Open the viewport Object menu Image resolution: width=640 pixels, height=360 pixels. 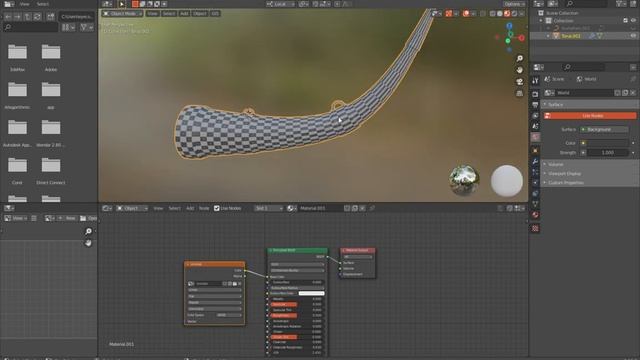[x=200, y=13]
